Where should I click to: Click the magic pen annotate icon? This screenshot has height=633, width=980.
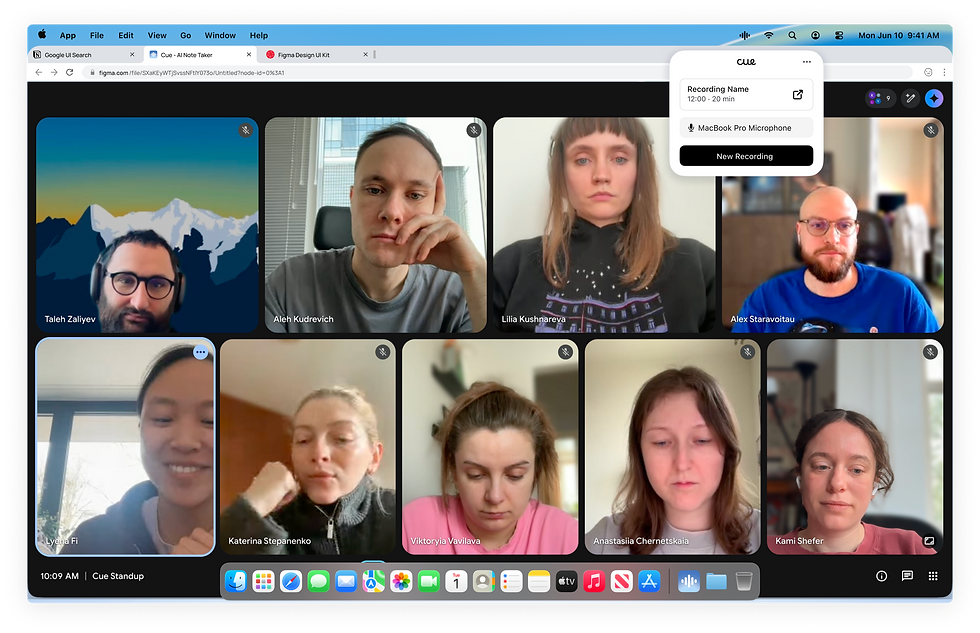pyautogui.click(x=911, y=98)
